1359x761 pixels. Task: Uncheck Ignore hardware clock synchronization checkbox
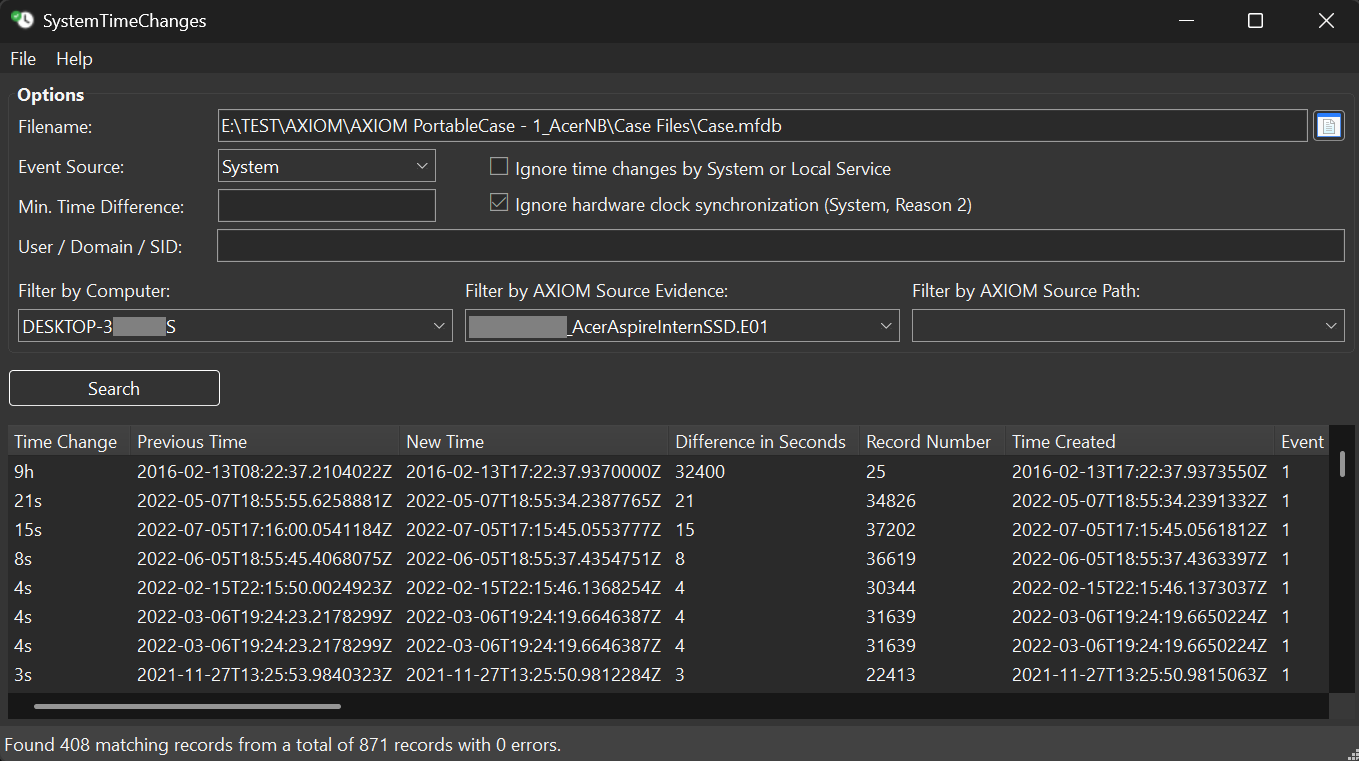pos(498,203)
